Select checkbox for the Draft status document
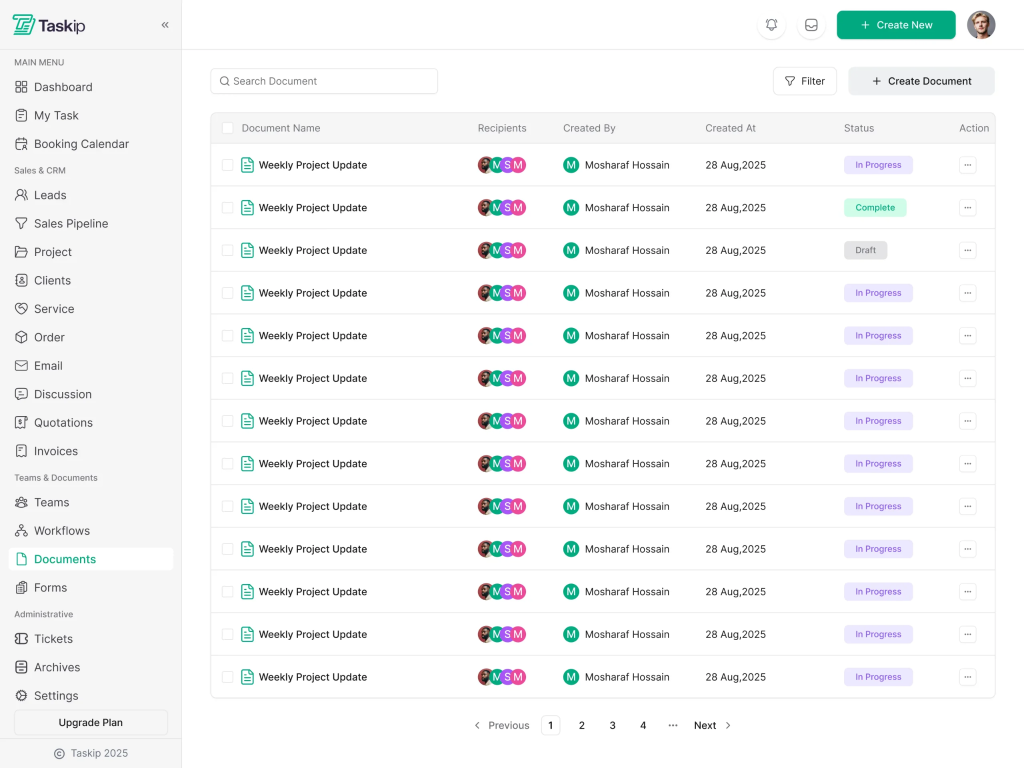This screenshot has height=768, width=1024. [227, 250]
